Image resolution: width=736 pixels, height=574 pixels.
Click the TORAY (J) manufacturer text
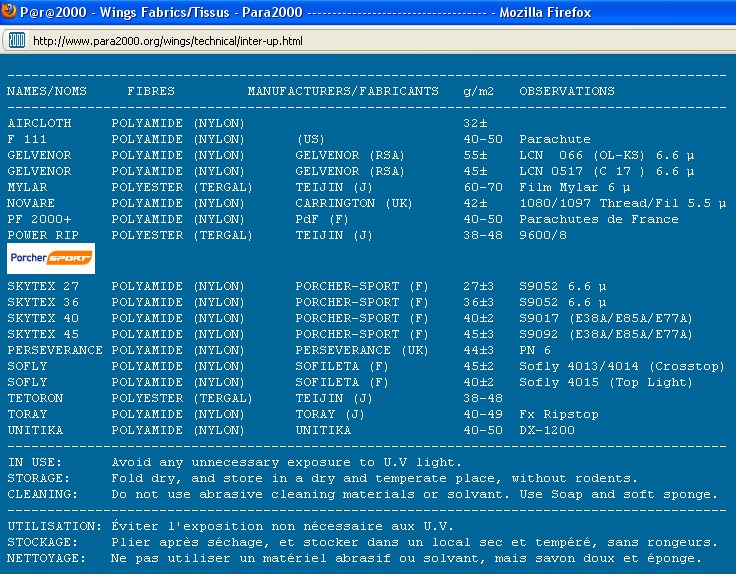330,414
